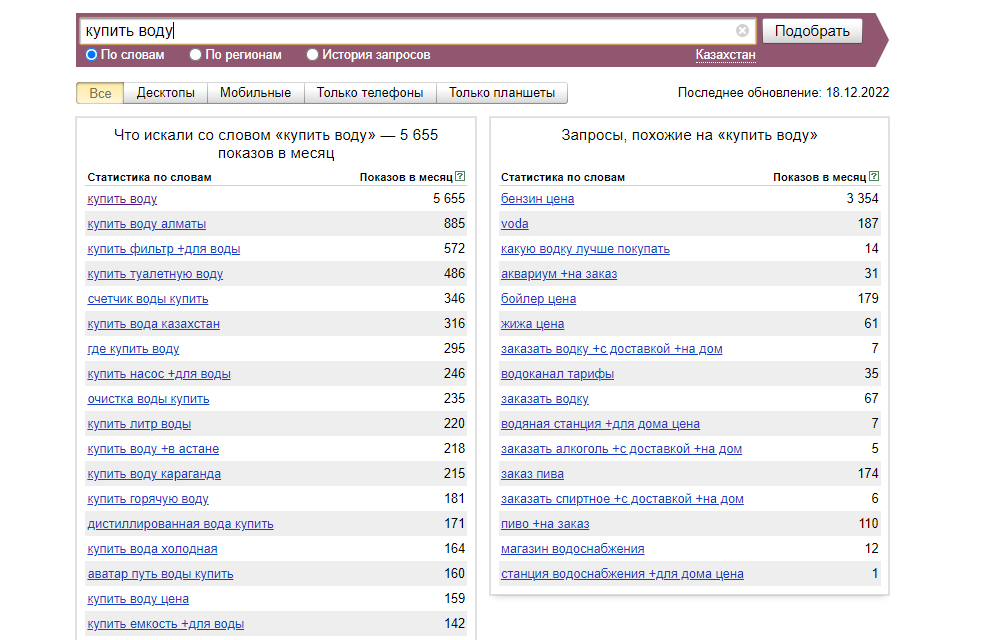Image resolution: width=1008 pixels, height=640 pixels.
Task: Open 'купить фильтр +для воды' link
Action: [x=164, y=249]
